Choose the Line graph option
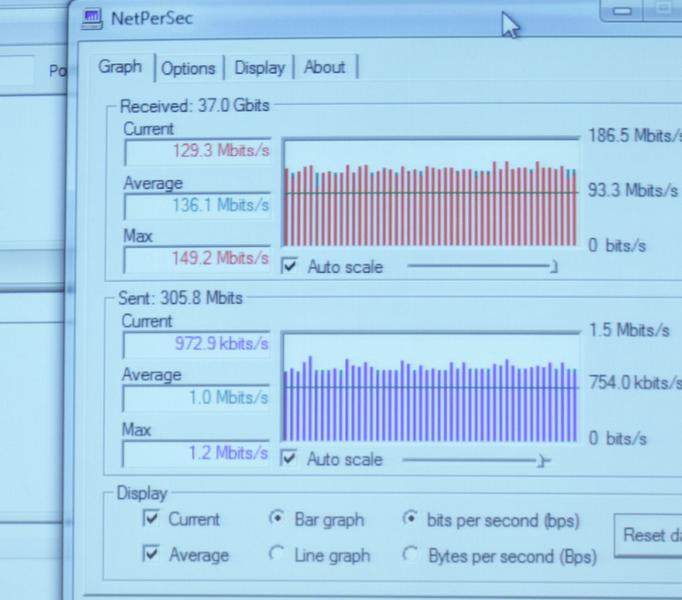The height and width of the screenshot is (600, 682). point(277,555)
